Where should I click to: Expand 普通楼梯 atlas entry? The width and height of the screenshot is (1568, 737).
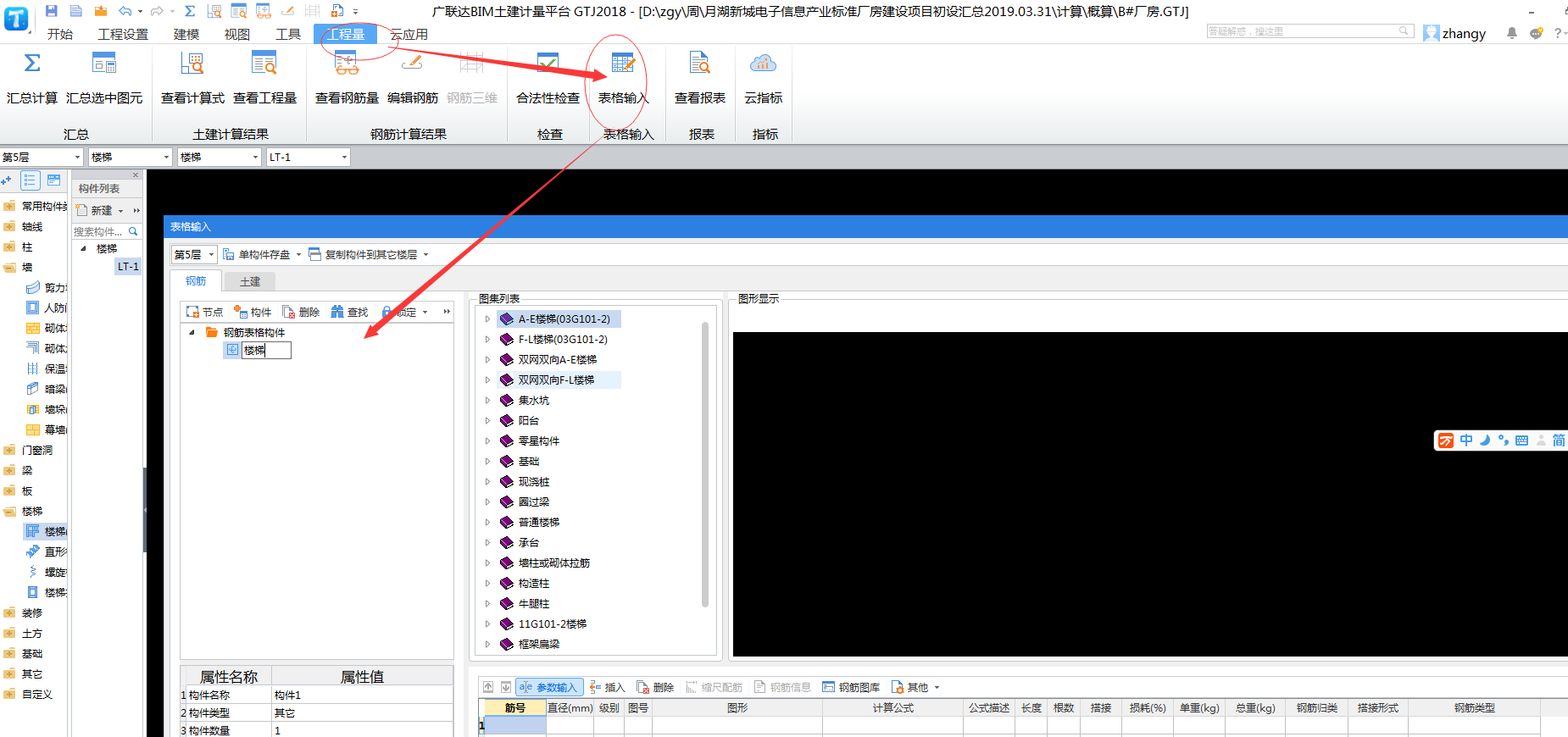pyautogui.click(x=487, y=523)
